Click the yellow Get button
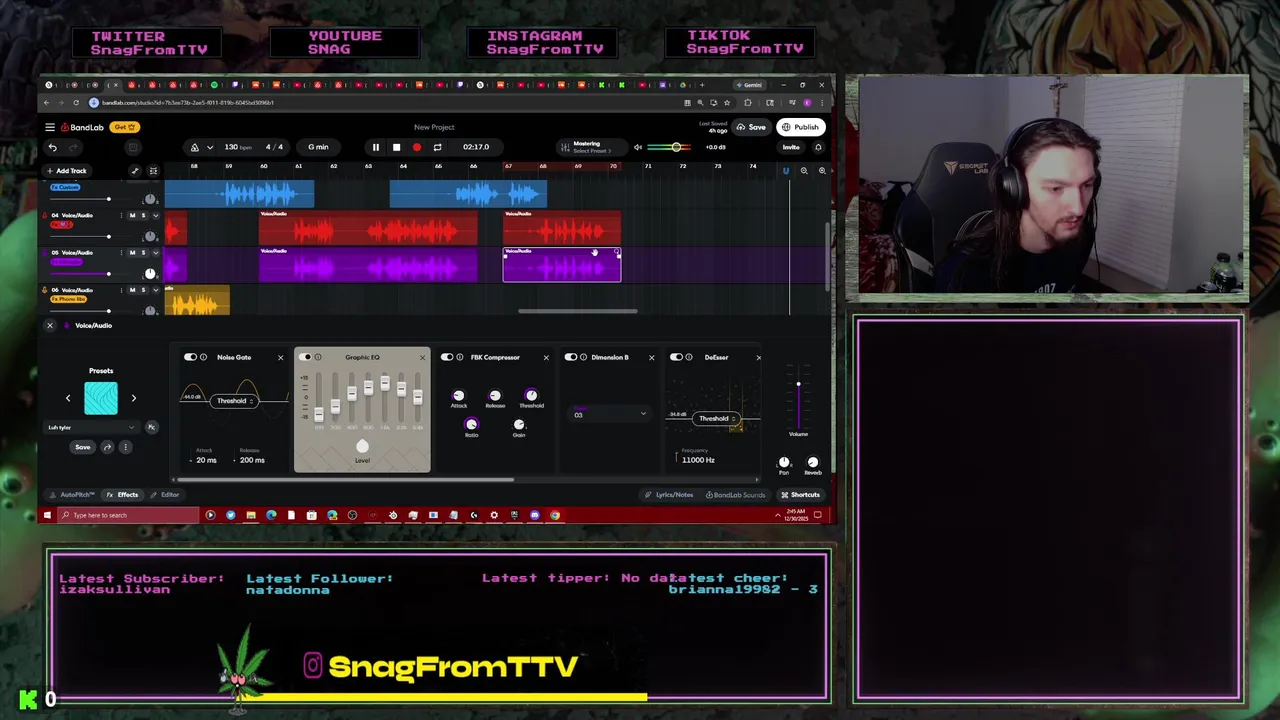Image resolution: width=1280 pixels, height=720 pixels. (125, 127)
